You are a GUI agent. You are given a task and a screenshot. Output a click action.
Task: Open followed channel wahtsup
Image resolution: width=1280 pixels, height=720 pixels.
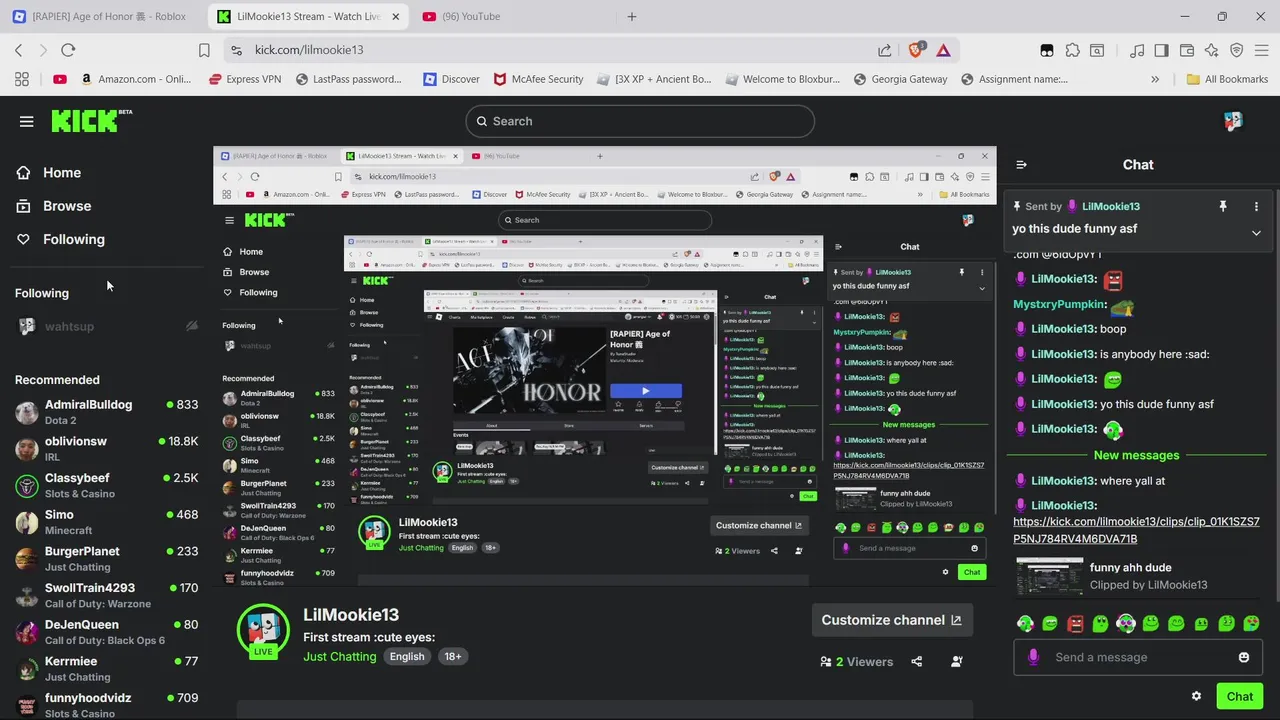(x=105, y=326)
